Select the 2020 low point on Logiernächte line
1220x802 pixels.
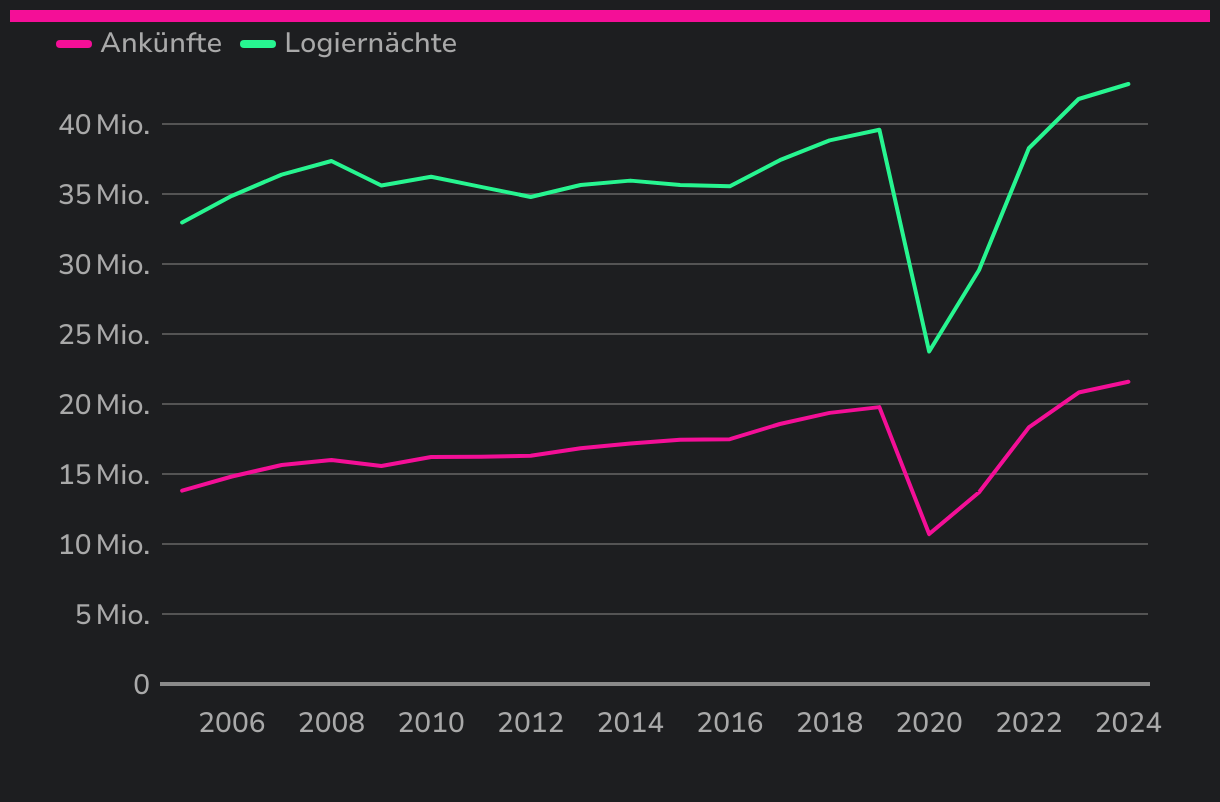coord(929,351)
